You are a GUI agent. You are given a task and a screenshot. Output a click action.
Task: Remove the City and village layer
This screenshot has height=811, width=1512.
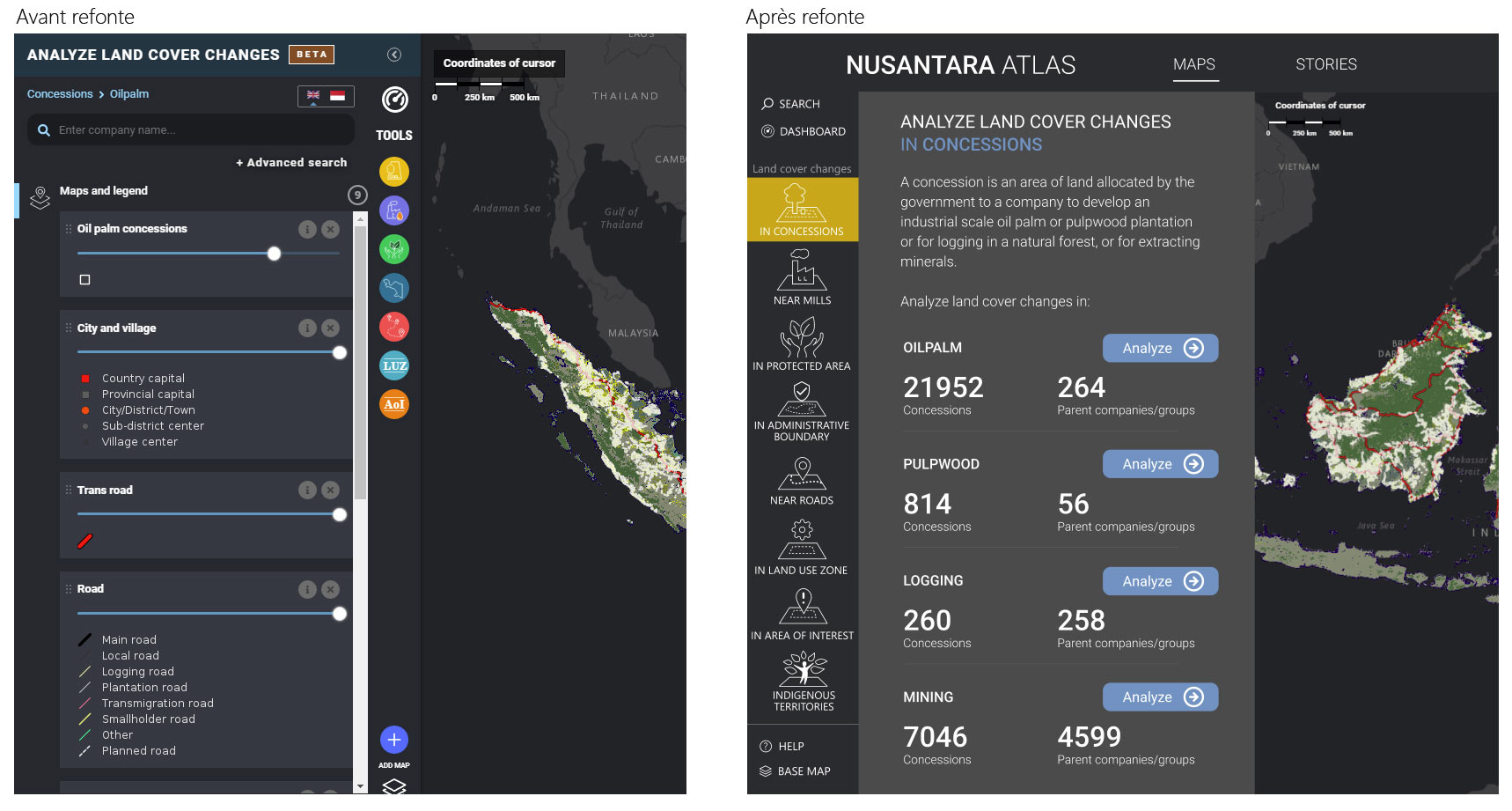330,328
